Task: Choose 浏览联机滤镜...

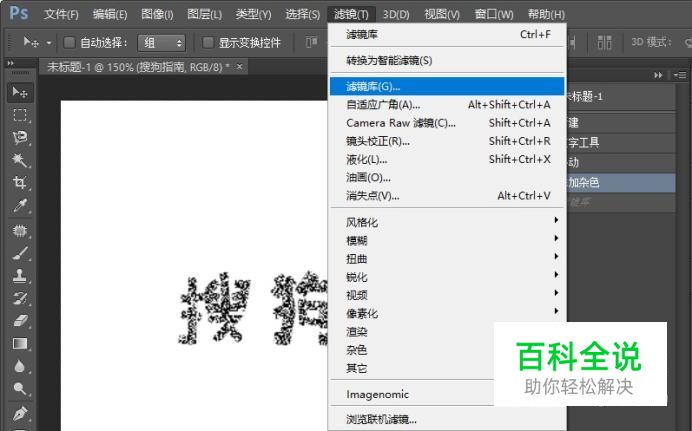Action: click(447, 419)
